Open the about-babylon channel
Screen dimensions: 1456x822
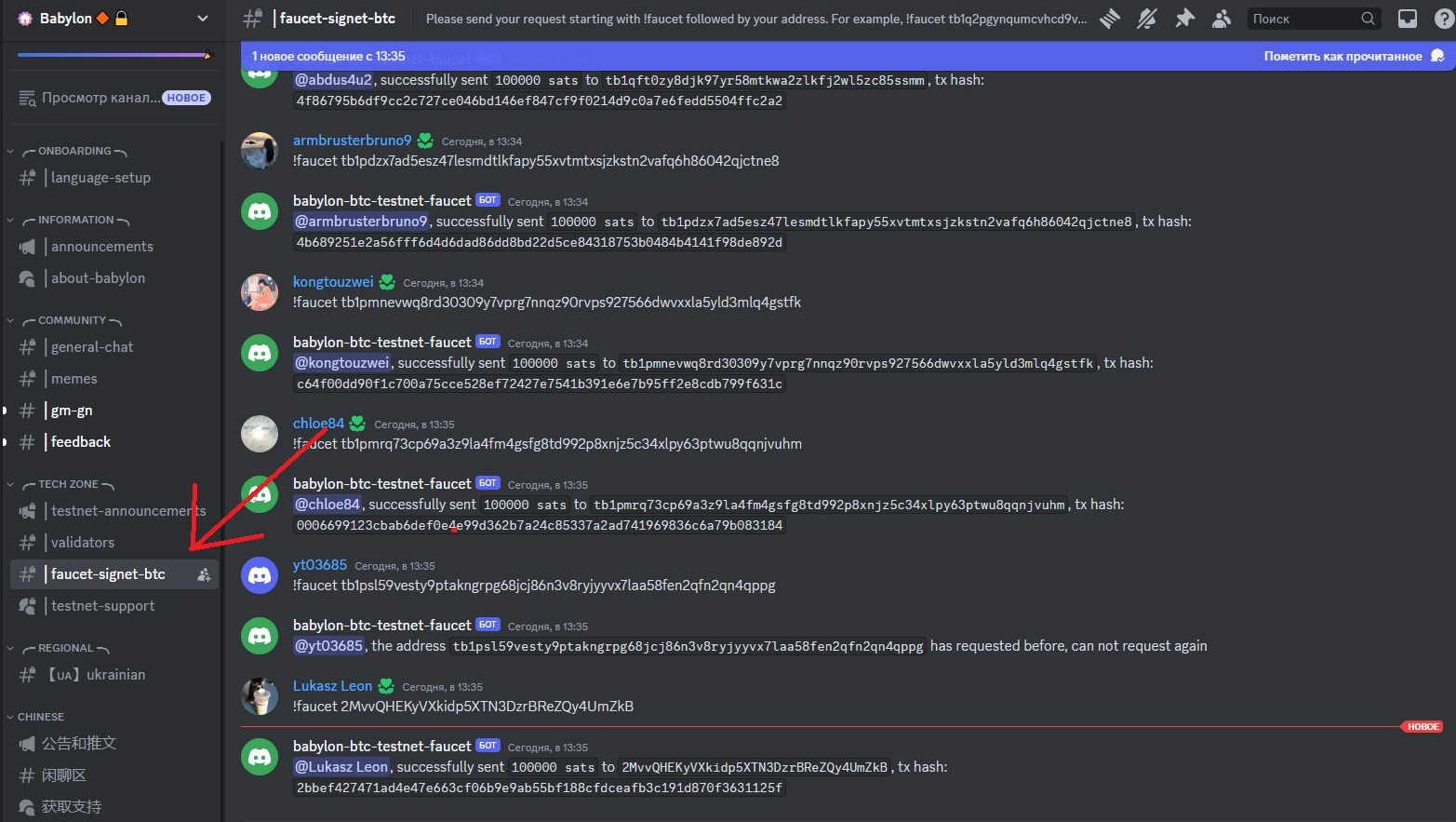[114, 278]
